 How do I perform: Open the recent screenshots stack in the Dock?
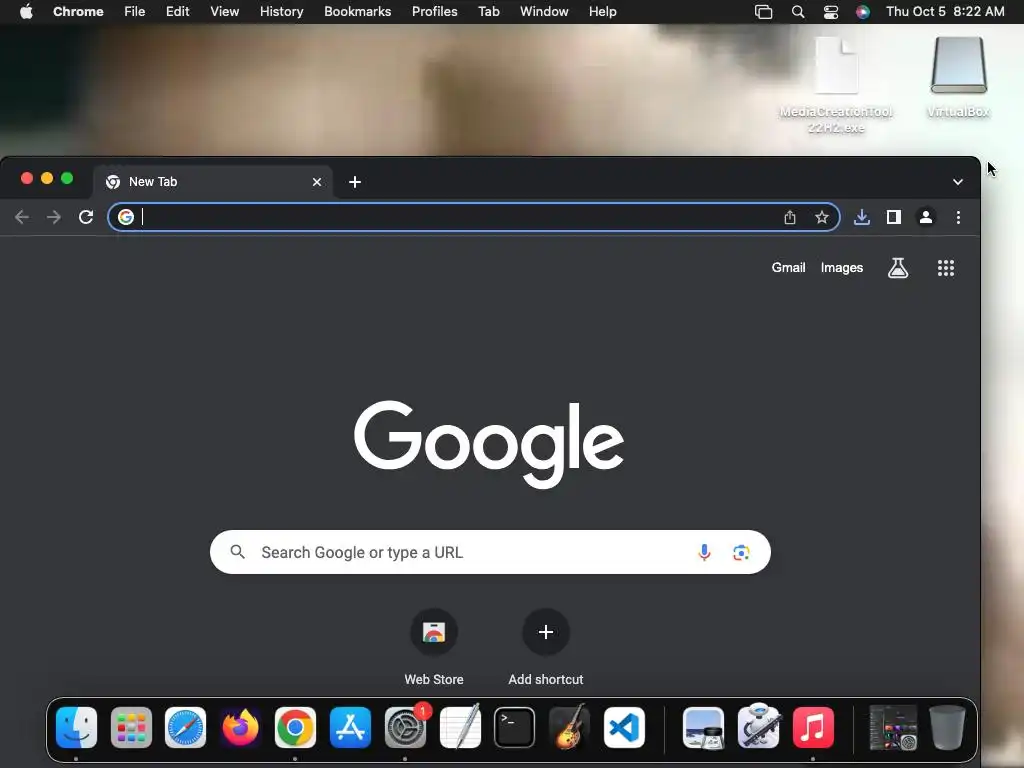(893, 728)
